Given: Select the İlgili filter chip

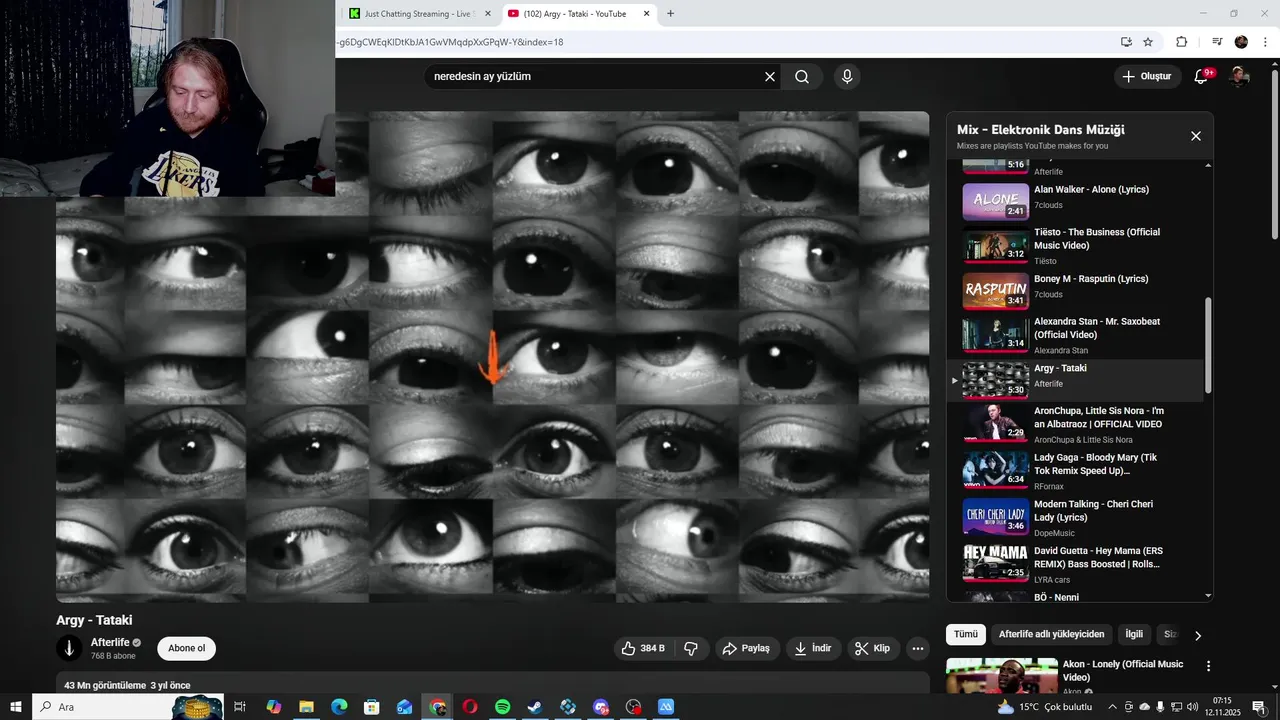Looking at the screenshot, I should tap(1134, 634).
